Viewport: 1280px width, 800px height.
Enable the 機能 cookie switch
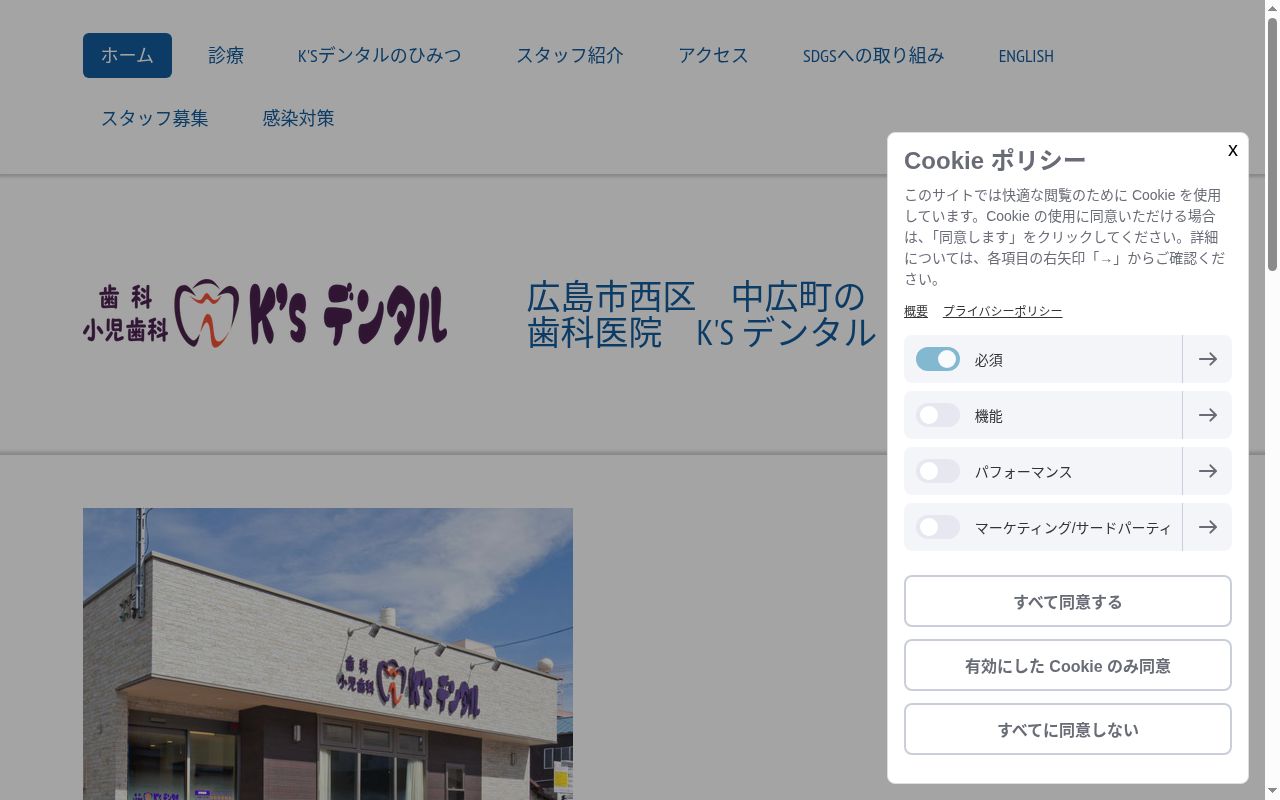tap(937, 415)
